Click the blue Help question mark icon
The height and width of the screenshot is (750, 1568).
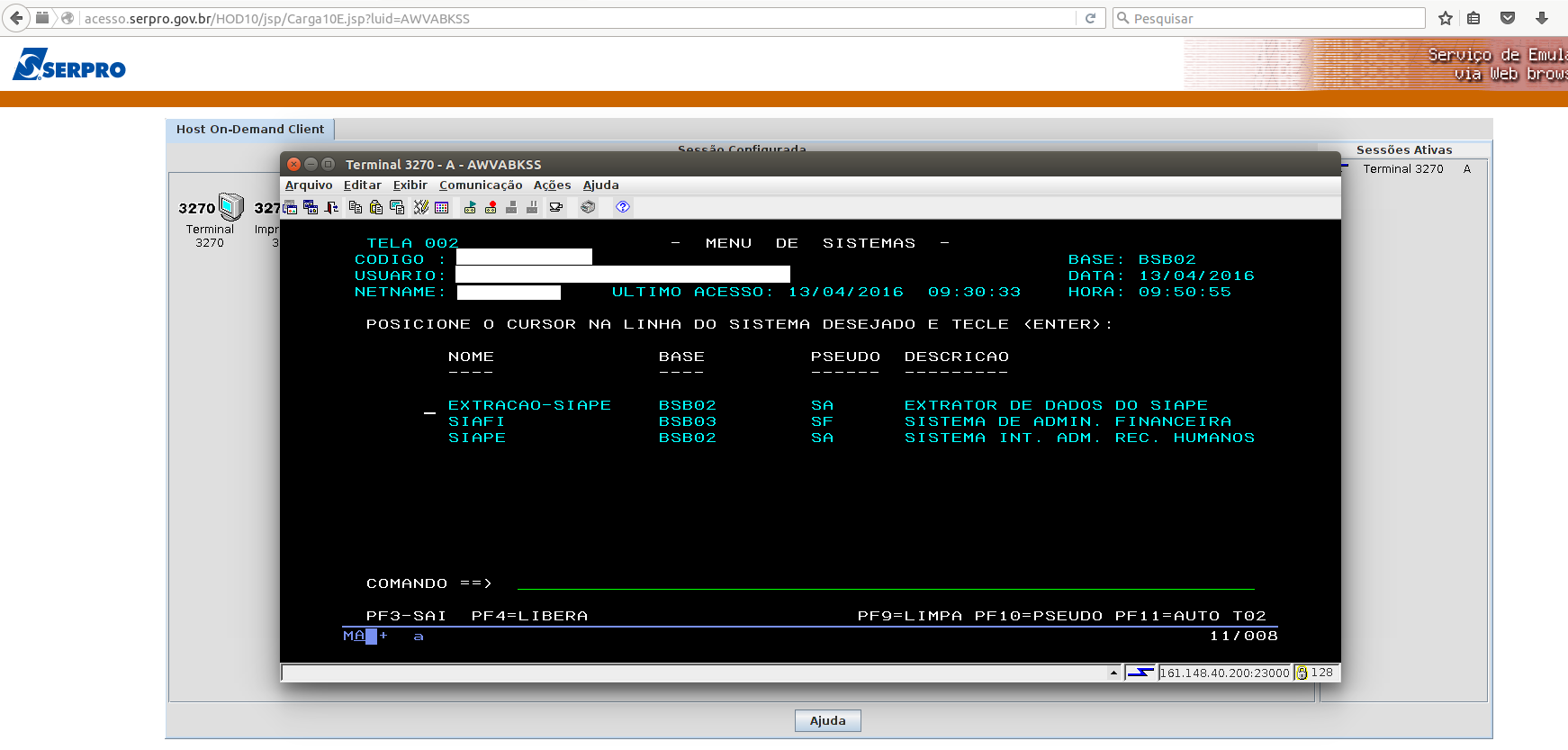[x=623, y=207]
